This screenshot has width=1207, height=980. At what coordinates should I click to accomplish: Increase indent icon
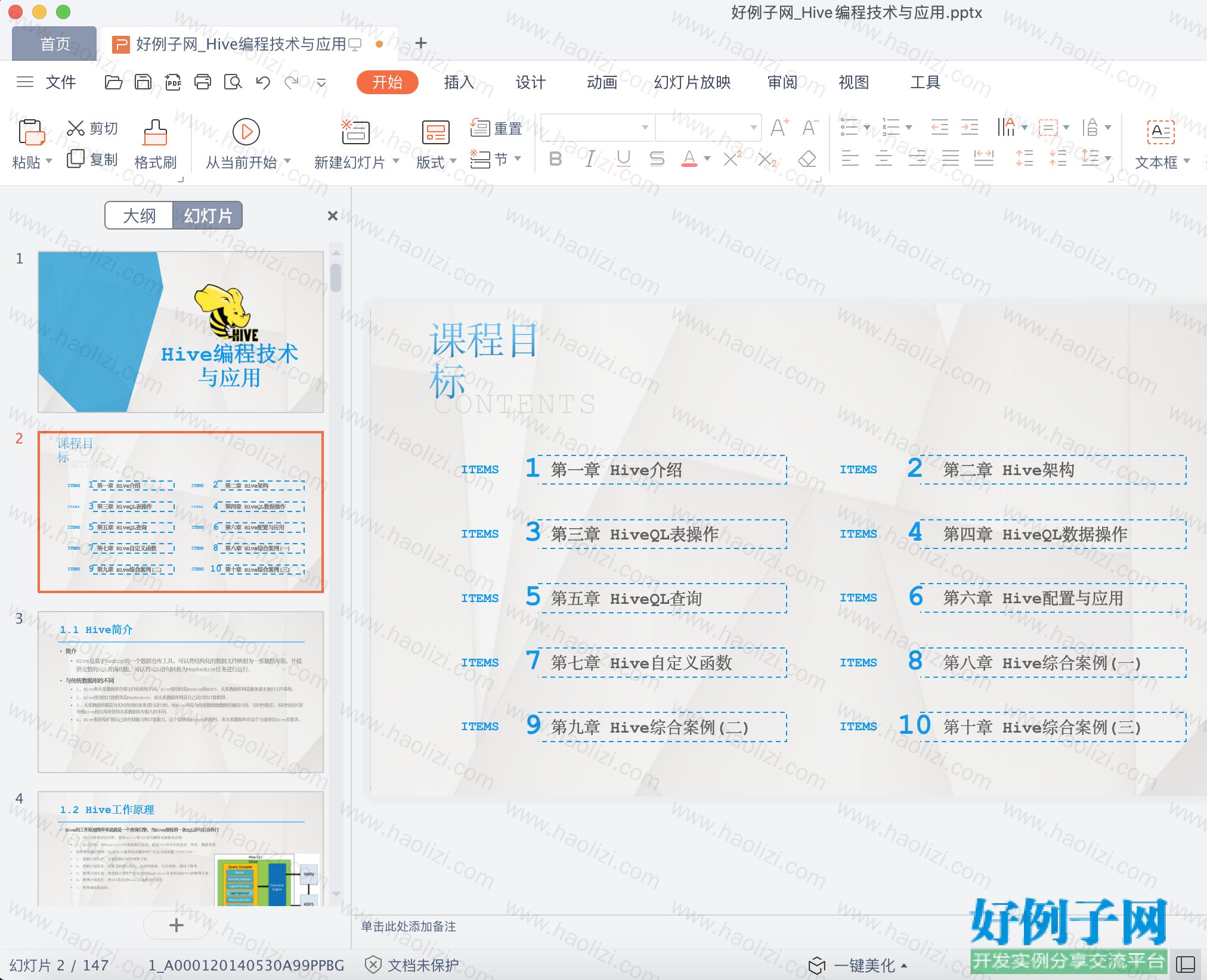[x=970, y=127]
